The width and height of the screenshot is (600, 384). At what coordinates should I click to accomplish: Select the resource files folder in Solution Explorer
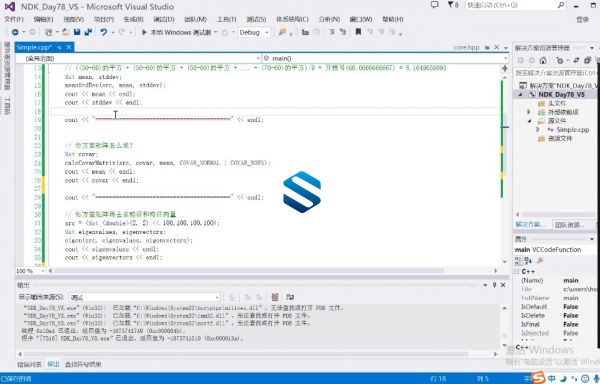coord(560,138)
